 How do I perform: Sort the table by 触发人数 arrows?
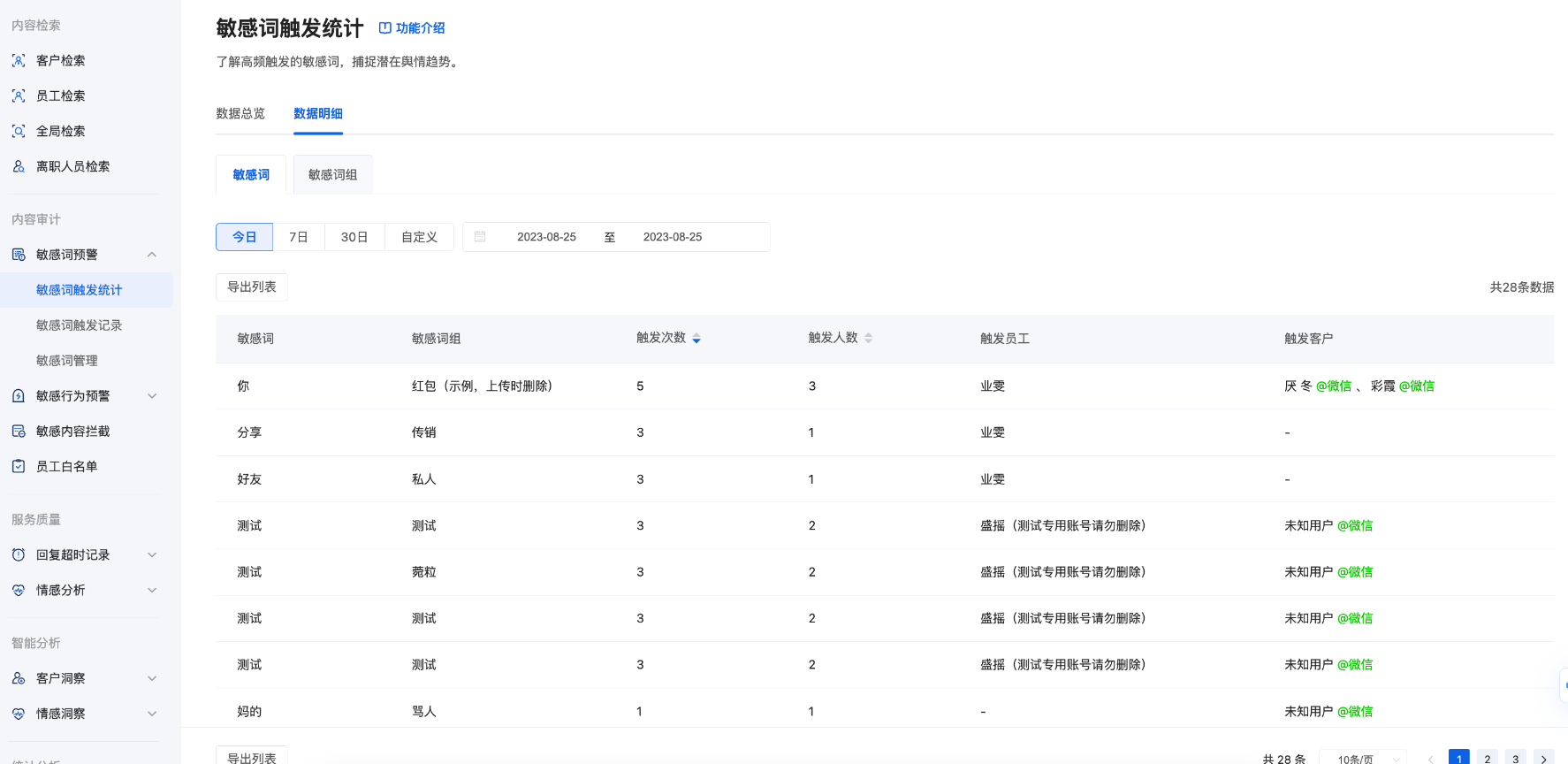[868, 339]
